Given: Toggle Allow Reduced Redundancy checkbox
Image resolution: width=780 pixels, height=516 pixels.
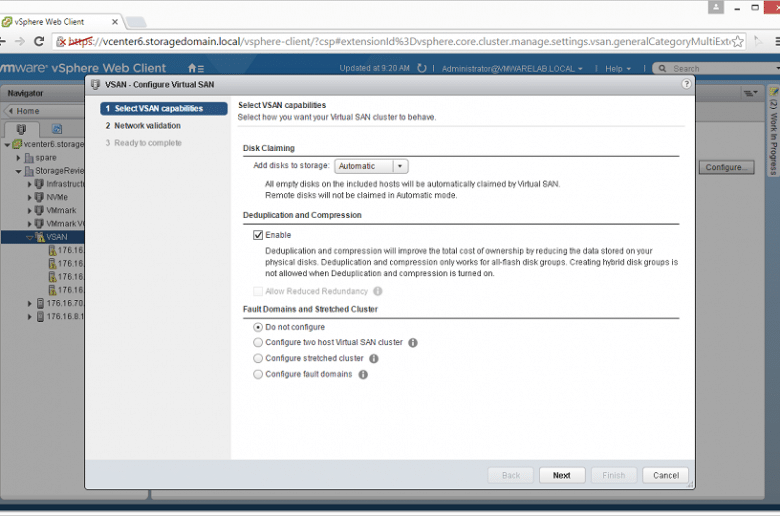Looking at the screenshot, I should [258, 291].
